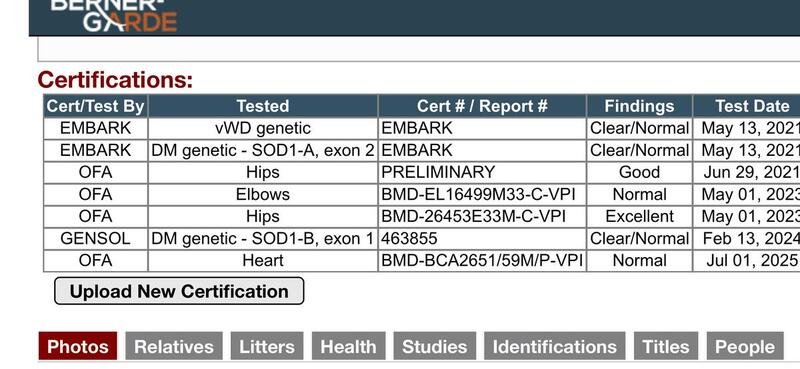The height and width of the screenshot is (369, 800).
Task: Click the Berner-Garde logo
Action: pyautogui.click(x=114, y=15)
